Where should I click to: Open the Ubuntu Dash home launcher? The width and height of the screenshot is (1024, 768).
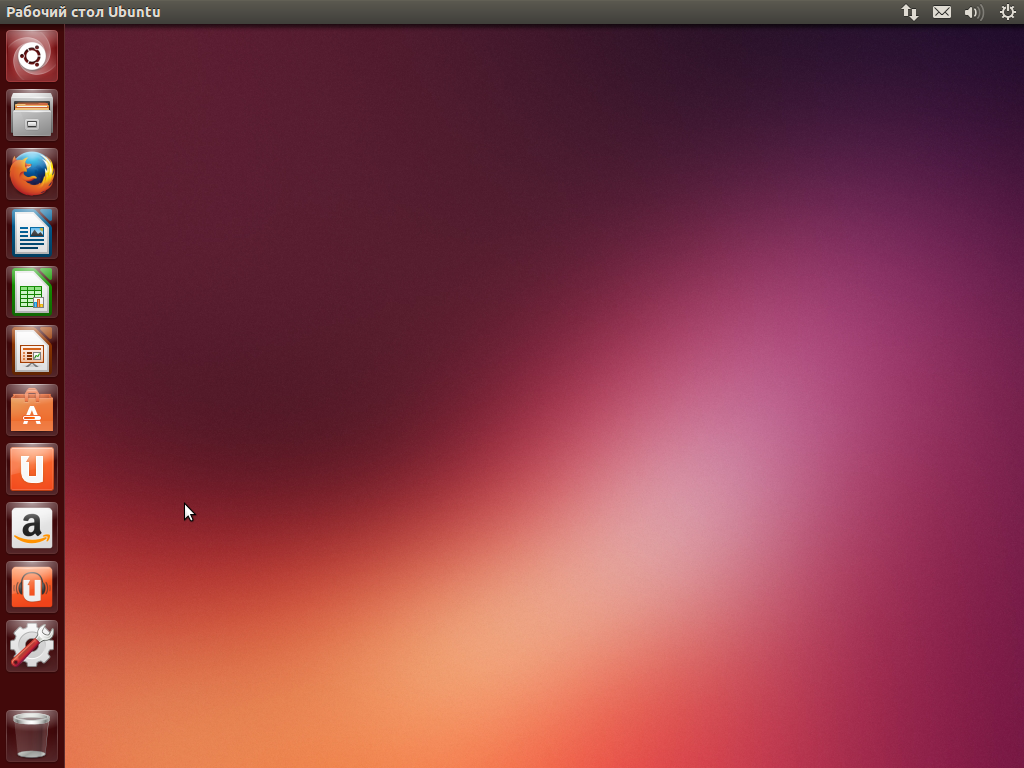tap(32, 56)
